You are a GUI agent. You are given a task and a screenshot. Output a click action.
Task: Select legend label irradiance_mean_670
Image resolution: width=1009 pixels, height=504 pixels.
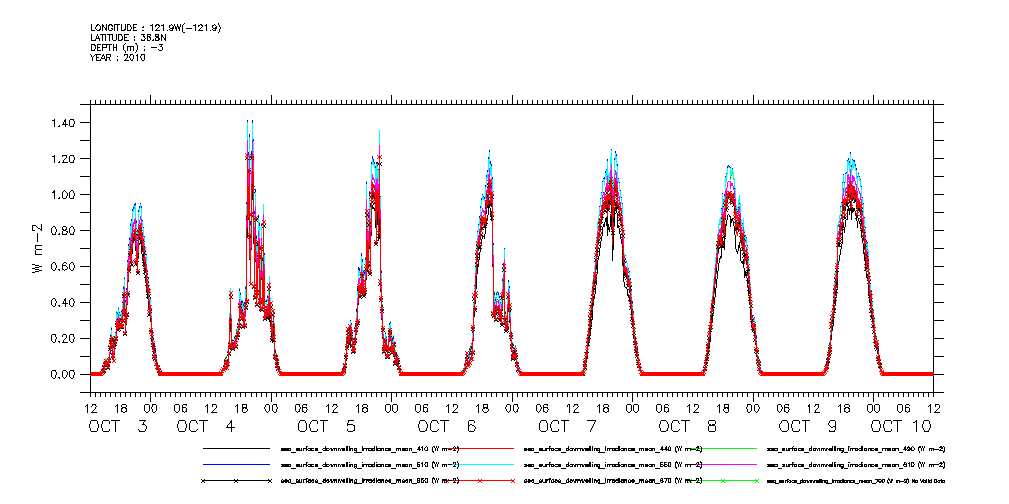pos(614,481)
